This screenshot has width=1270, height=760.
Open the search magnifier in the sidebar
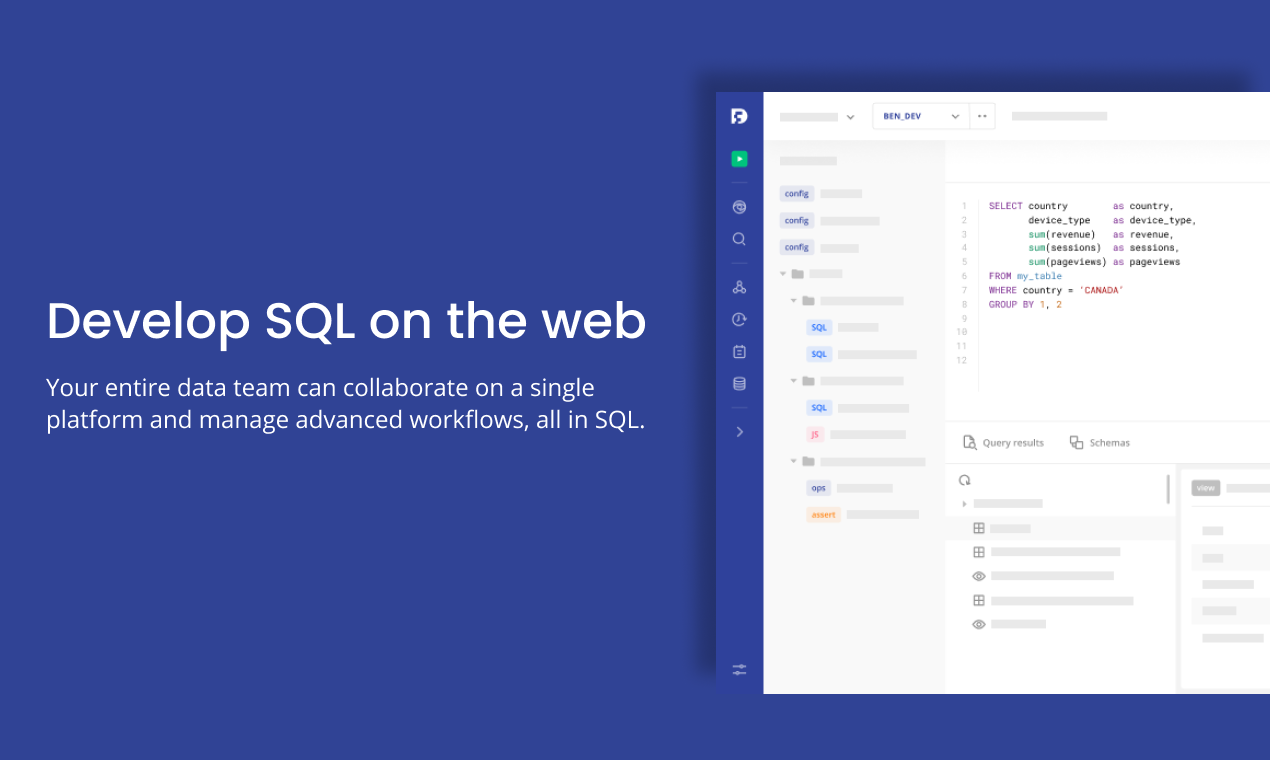click(739, 239)
